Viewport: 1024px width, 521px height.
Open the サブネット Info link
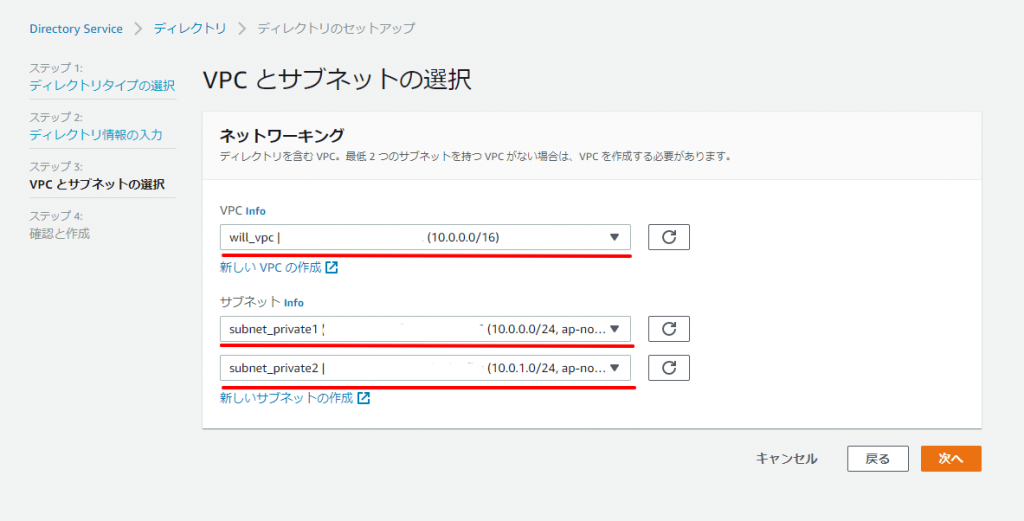pyautogui.click(x=294, y=303)
